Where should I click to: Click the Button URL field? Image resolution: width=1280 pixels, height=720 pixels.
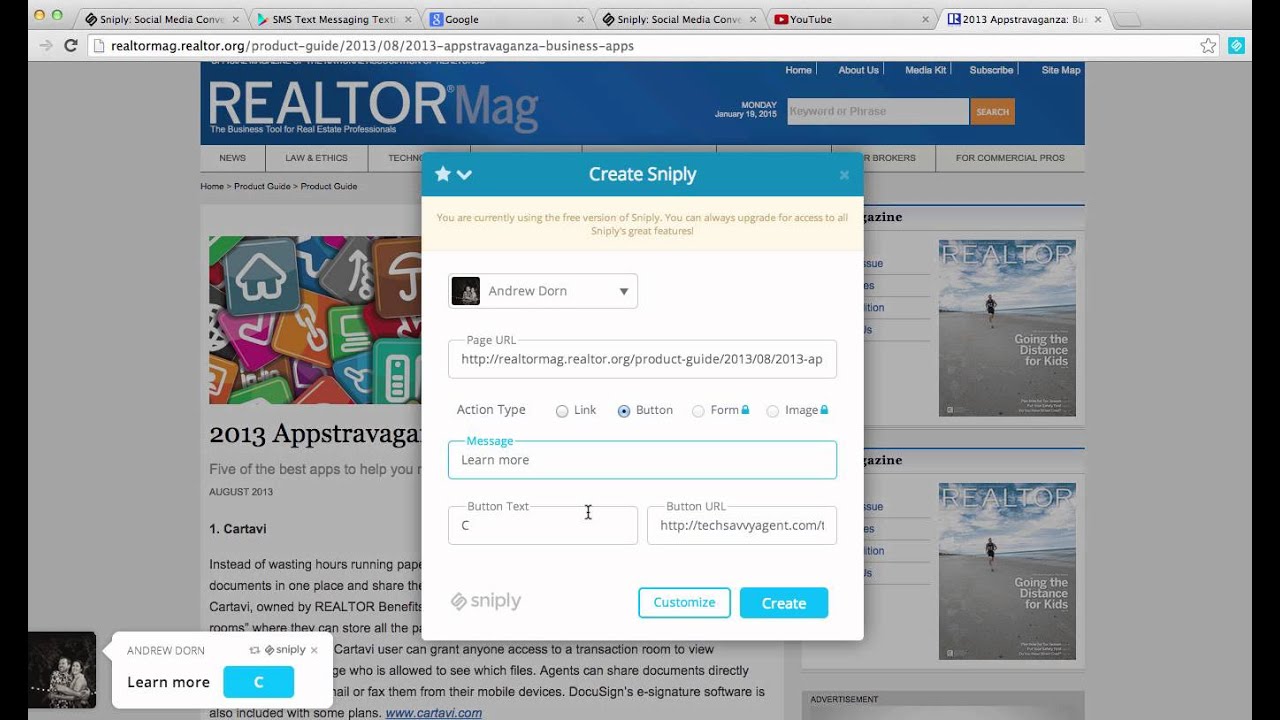point(742,525)
